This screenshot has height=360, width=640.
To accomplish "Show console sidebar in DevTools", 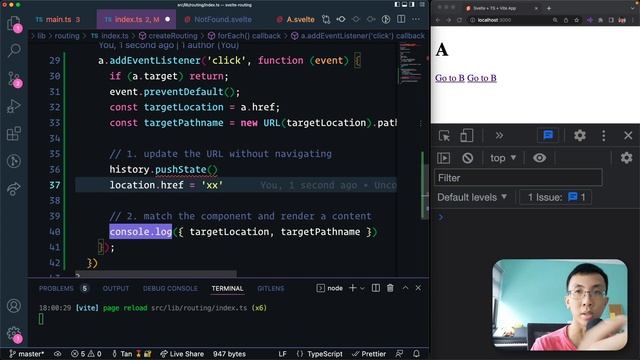I will click(444, 158).
